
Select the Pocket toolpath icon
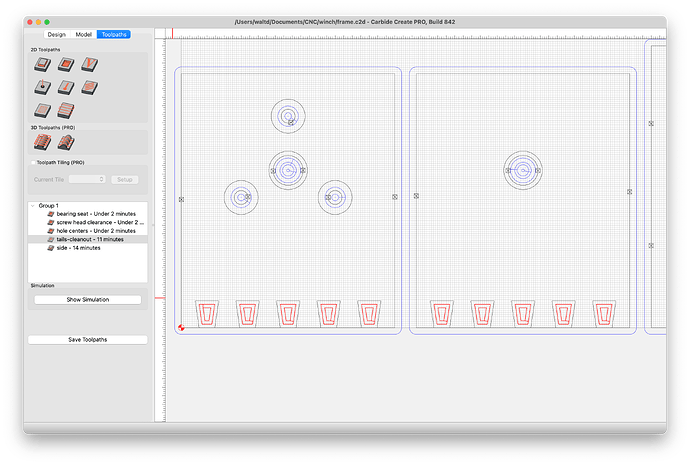click(66, 65)
